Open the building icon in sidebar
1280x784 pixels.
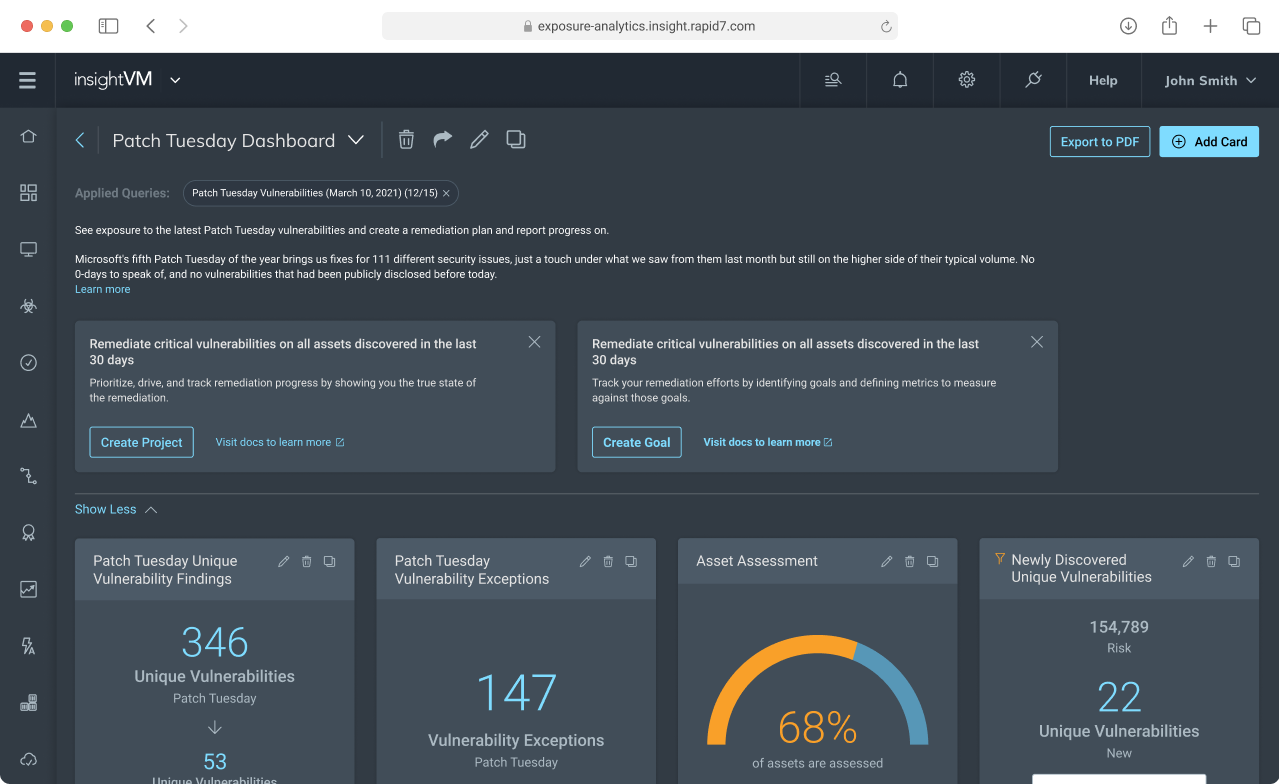pos(28,703)
